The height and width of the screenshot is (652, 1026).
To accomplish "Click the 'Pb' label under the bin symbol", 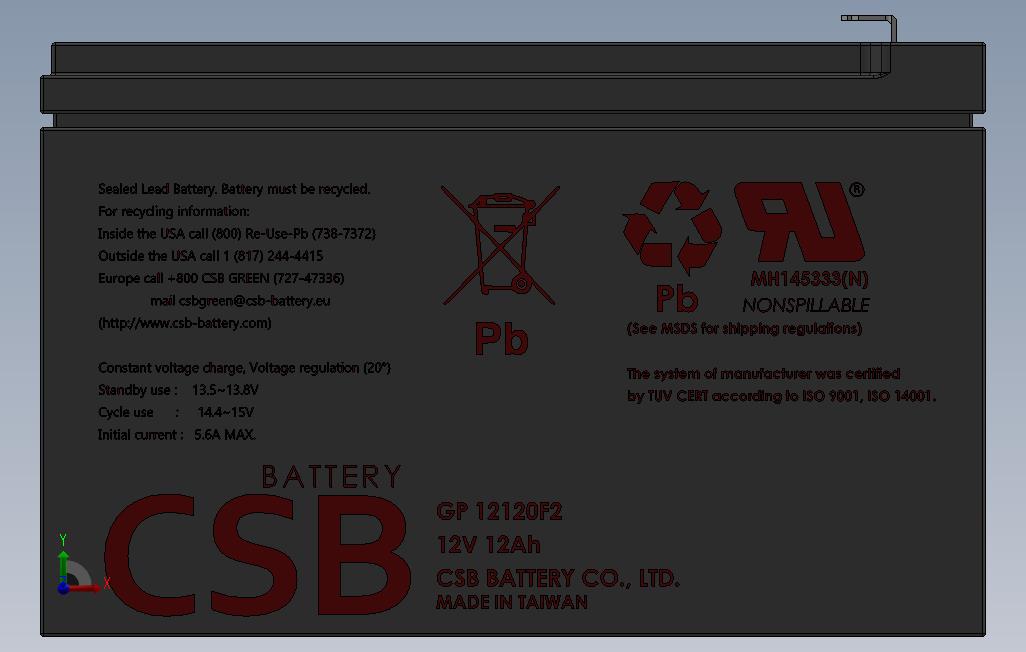I will coord(501,339).
